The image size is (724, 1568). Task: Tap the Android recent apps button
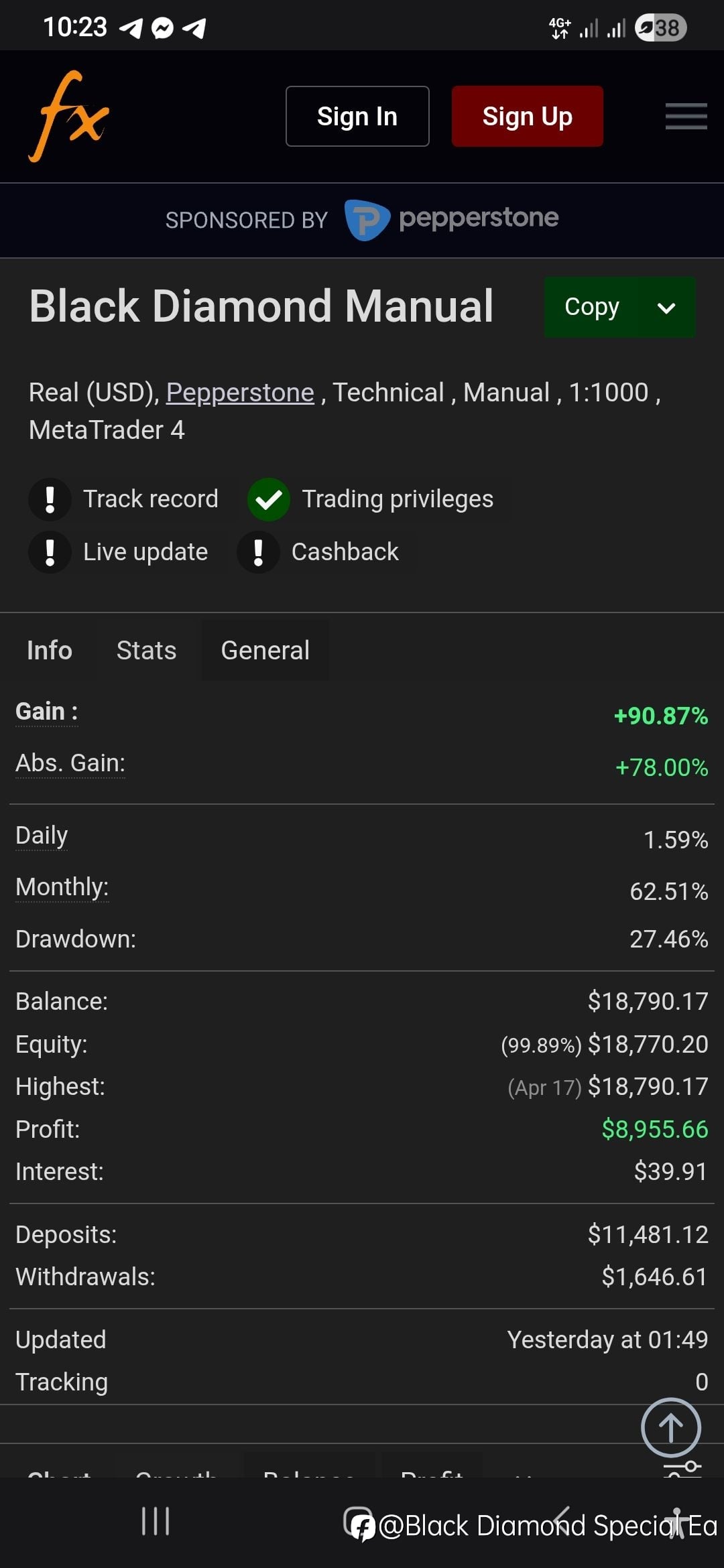point(156,1521)
